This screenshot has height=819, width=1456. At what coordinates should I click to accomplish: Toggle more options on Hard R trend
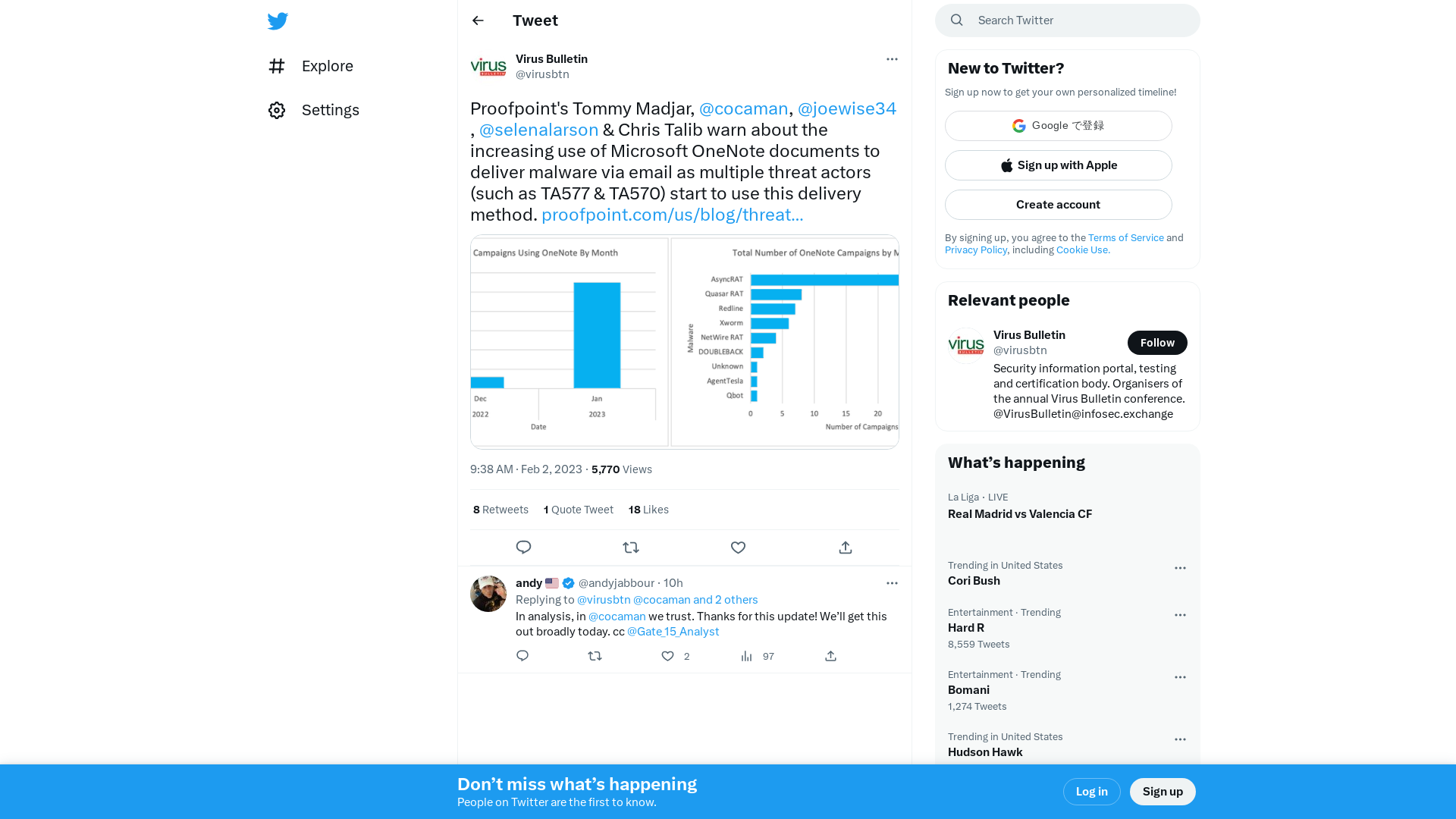(x=1180, y=614)
